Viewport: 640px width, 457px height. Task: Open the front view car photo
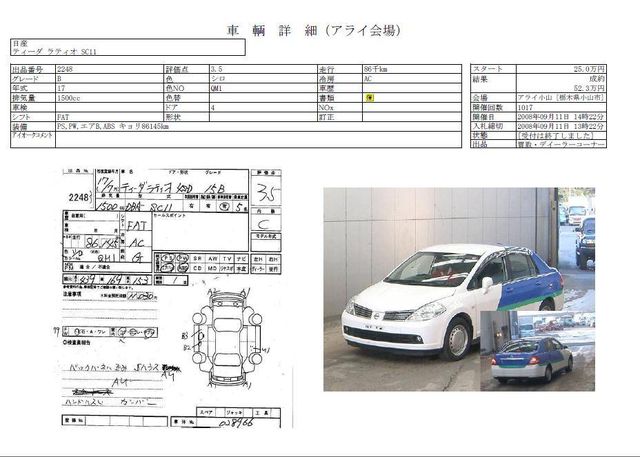(x=459, y=289)
